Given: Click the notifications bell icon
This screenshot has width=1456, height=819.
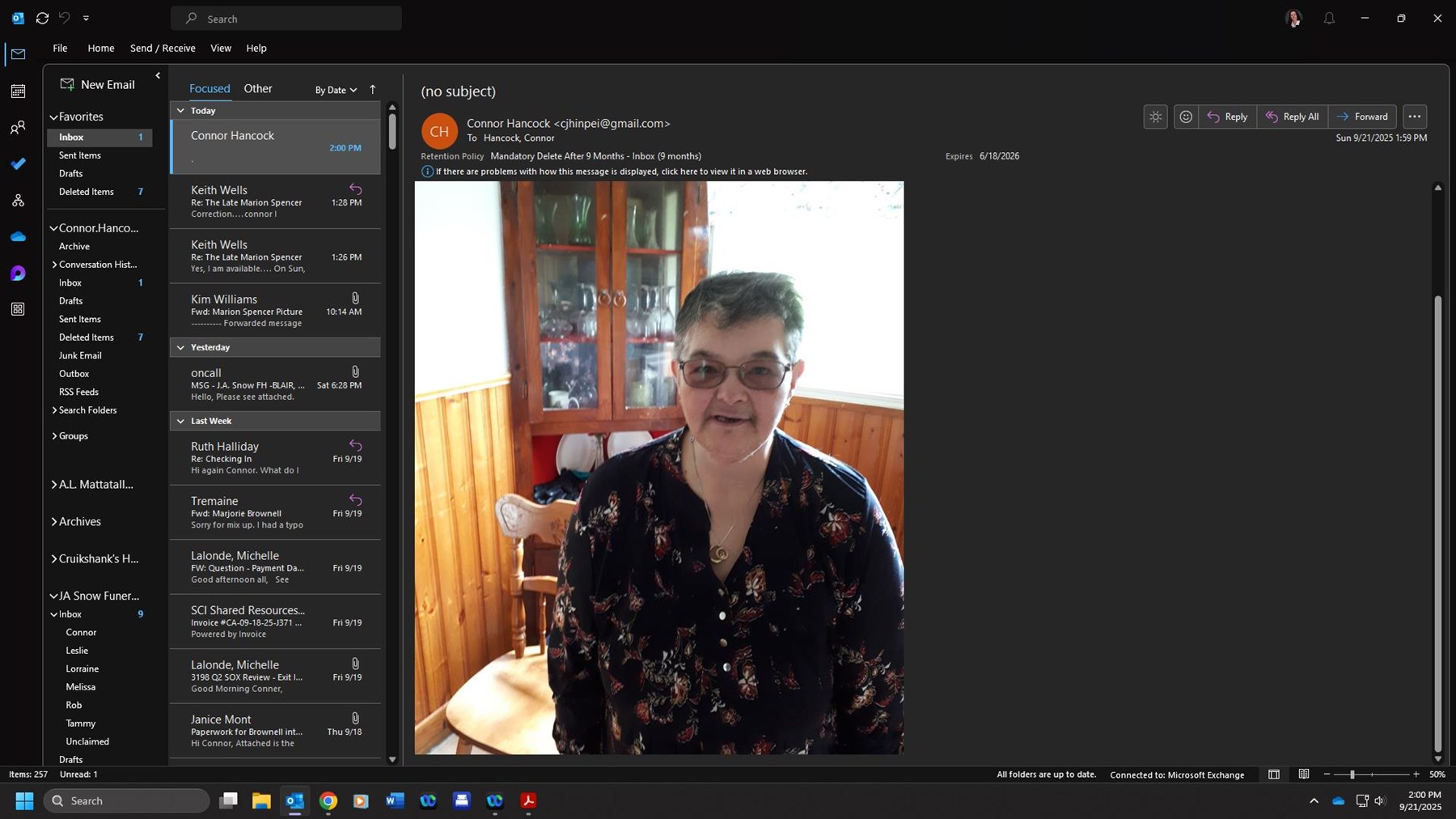Looking at the screenshot, I should coord(1329,18).
